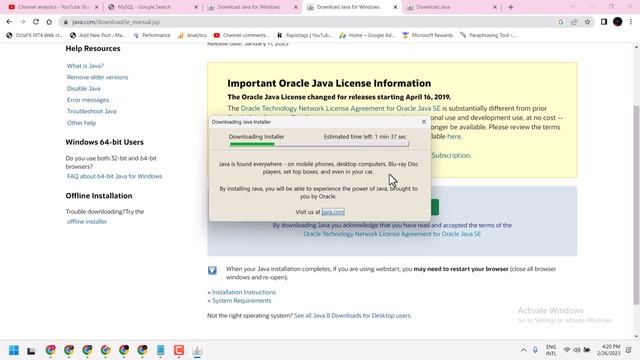Open the Subscription link

pyautogui.click(x=451, y=156)
